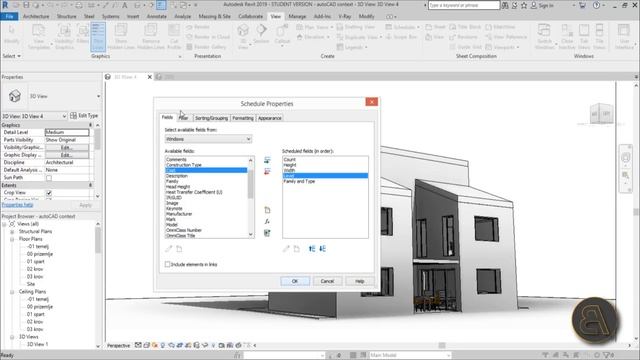Click the keyword search input field
Image resolution: width=640 pixels, height=360 pixels.
464,5
